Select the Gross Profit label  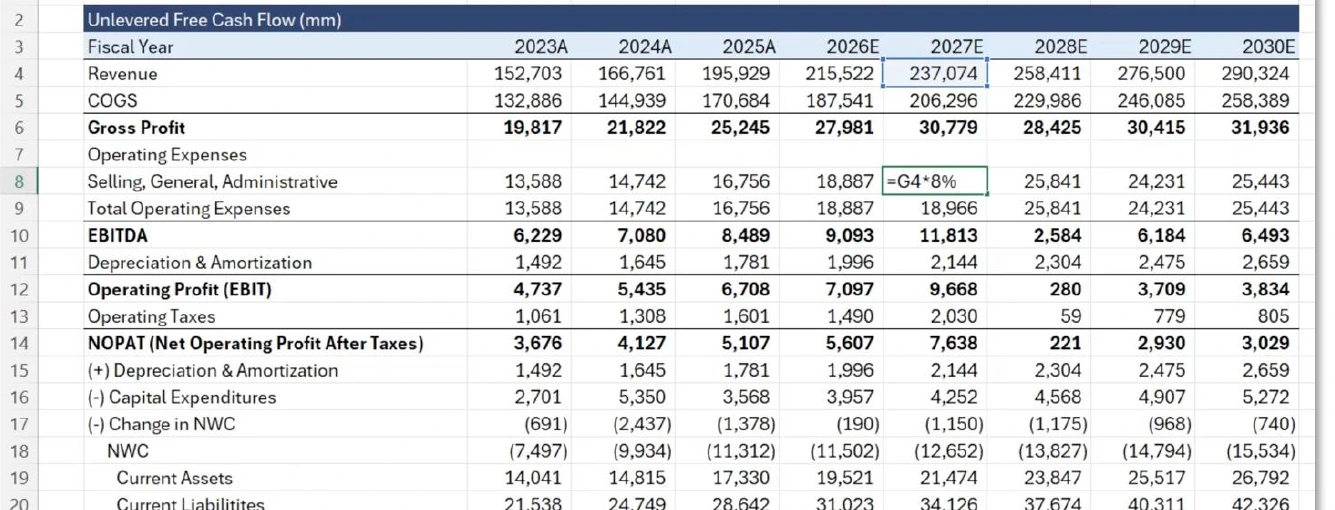(136, 127)
